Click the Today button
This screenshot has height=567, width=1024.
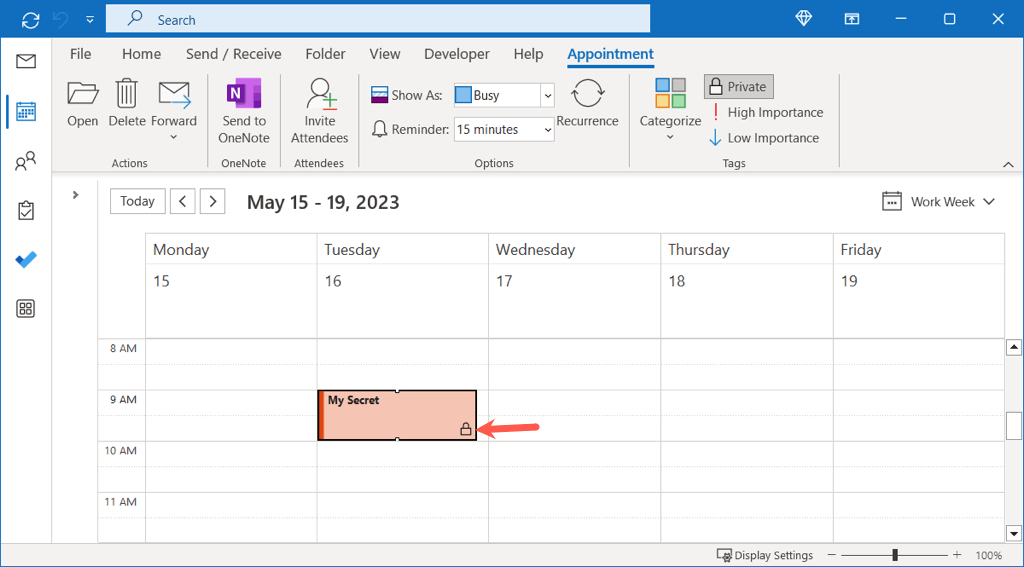coord(137,202)
